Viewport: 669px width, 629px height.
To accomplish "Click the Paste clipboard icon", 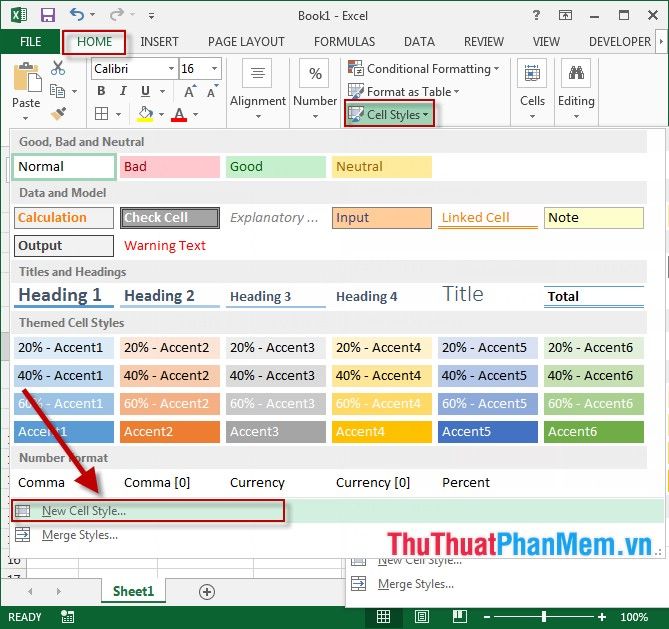I will pos(27,77).
